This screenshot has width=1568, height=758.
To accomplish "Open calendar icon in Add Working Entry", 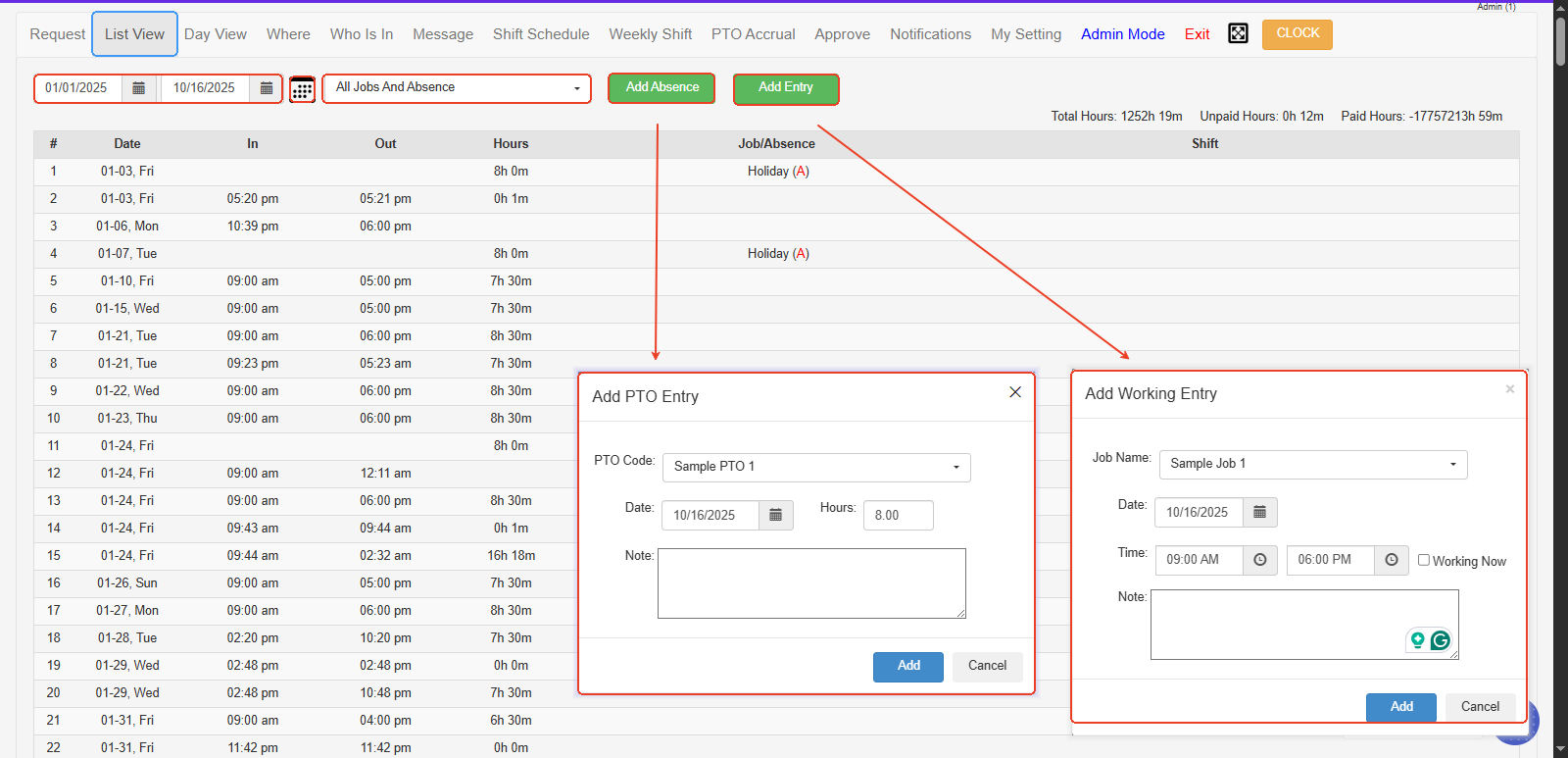I will coord(1259,512).
